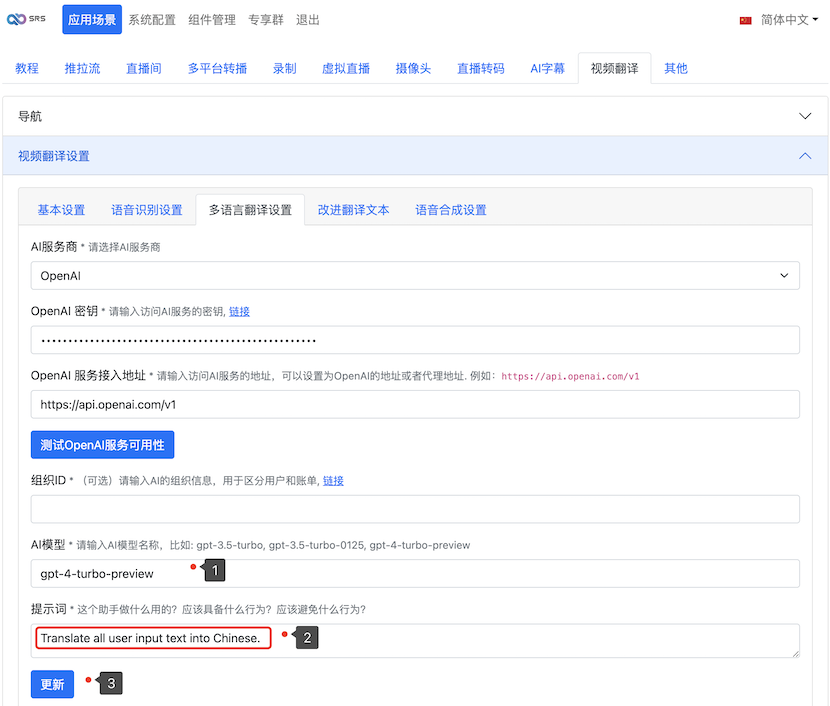This screenshot has height=706, width=830.
Task: Select 组件管理 in top menu
Action: tap(212, 19)
